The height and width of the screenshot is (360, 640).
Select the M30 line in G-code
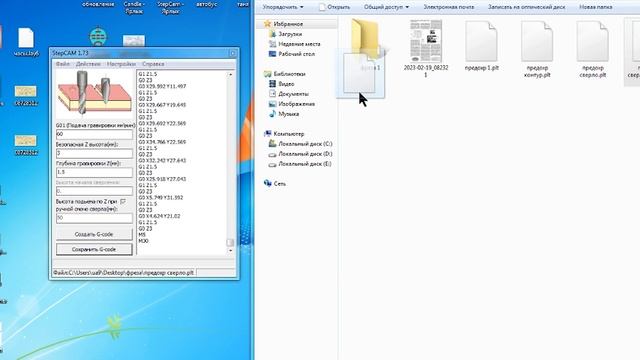pos(143,241)
